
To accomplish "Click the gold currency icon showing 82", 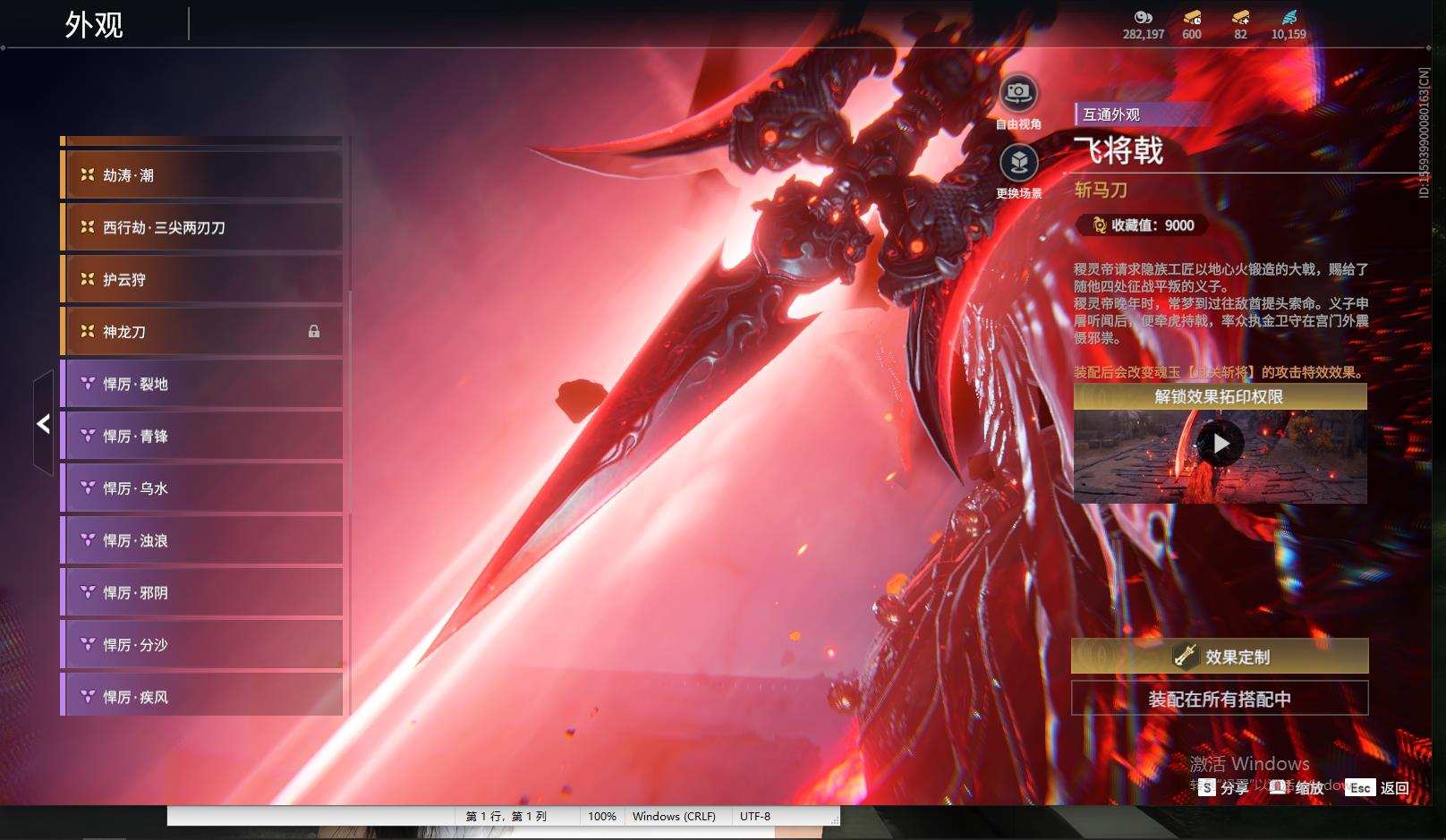I will click(1240, 17).
